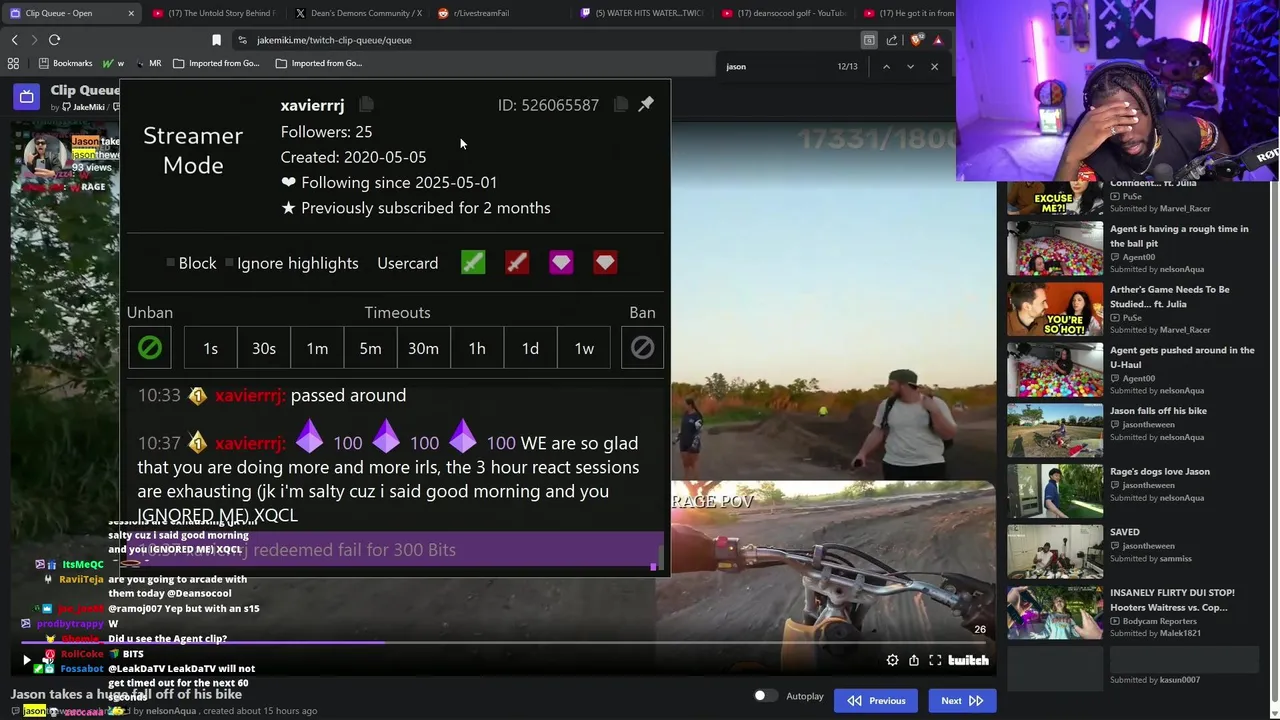Go to previous find-in-page match
The image size is (1280, 720).
tap(886, 66)
